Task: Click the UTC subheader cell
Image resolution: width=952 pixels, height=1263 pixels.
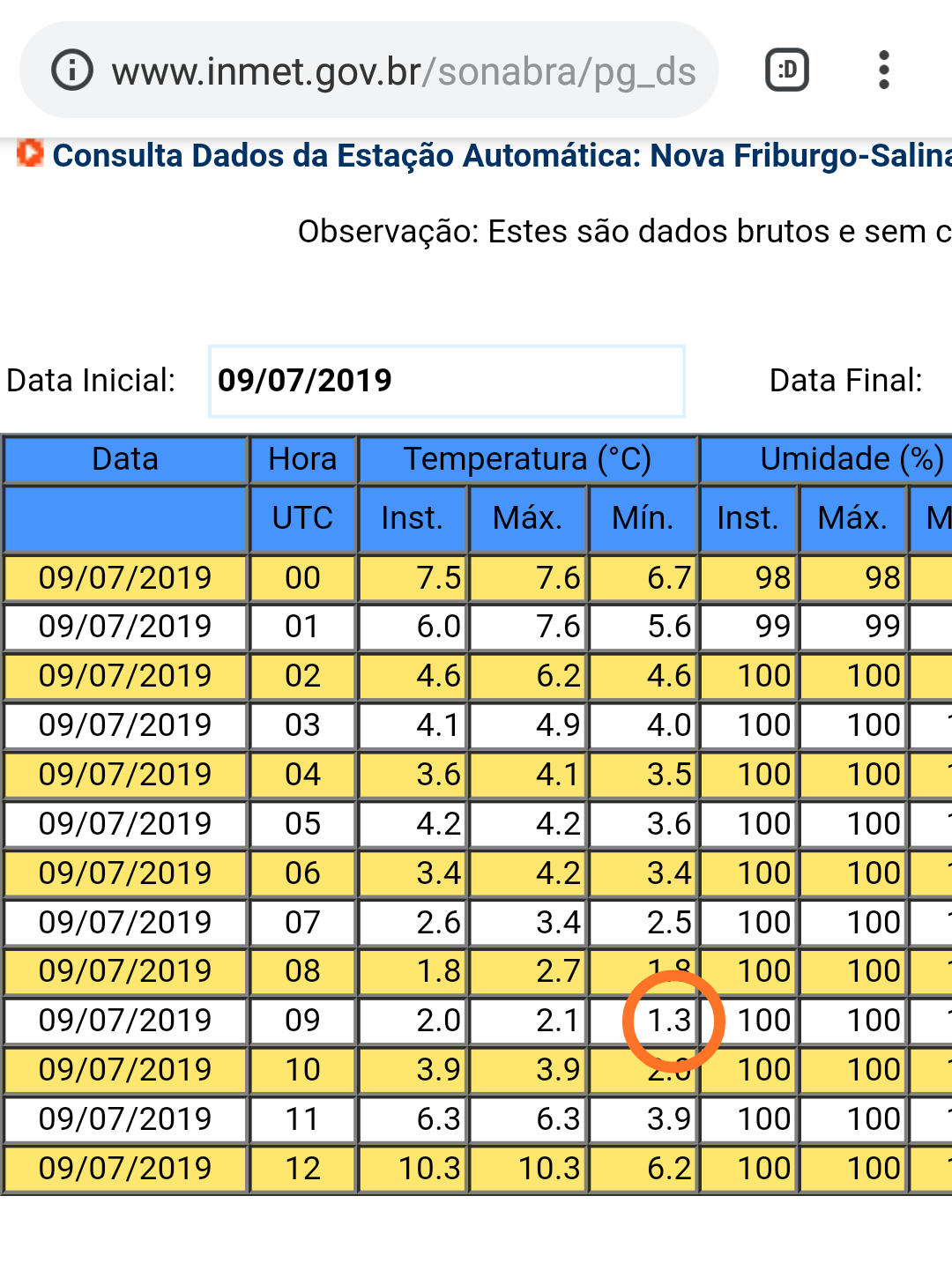Action: pyautogui.click(x=302, y=518)
